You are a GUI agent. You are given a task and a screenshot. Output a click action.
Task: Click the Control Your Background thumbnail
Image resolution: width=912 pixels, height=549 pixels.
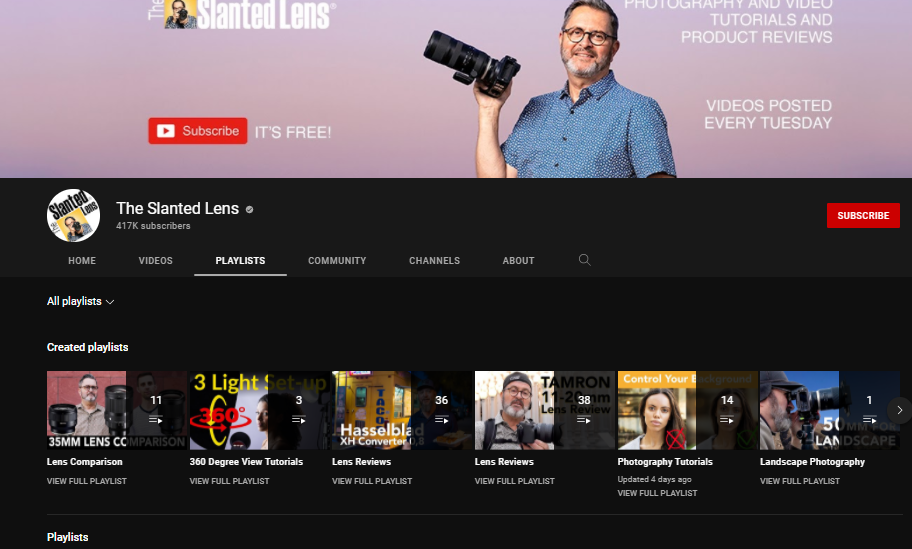pos(687,410)
